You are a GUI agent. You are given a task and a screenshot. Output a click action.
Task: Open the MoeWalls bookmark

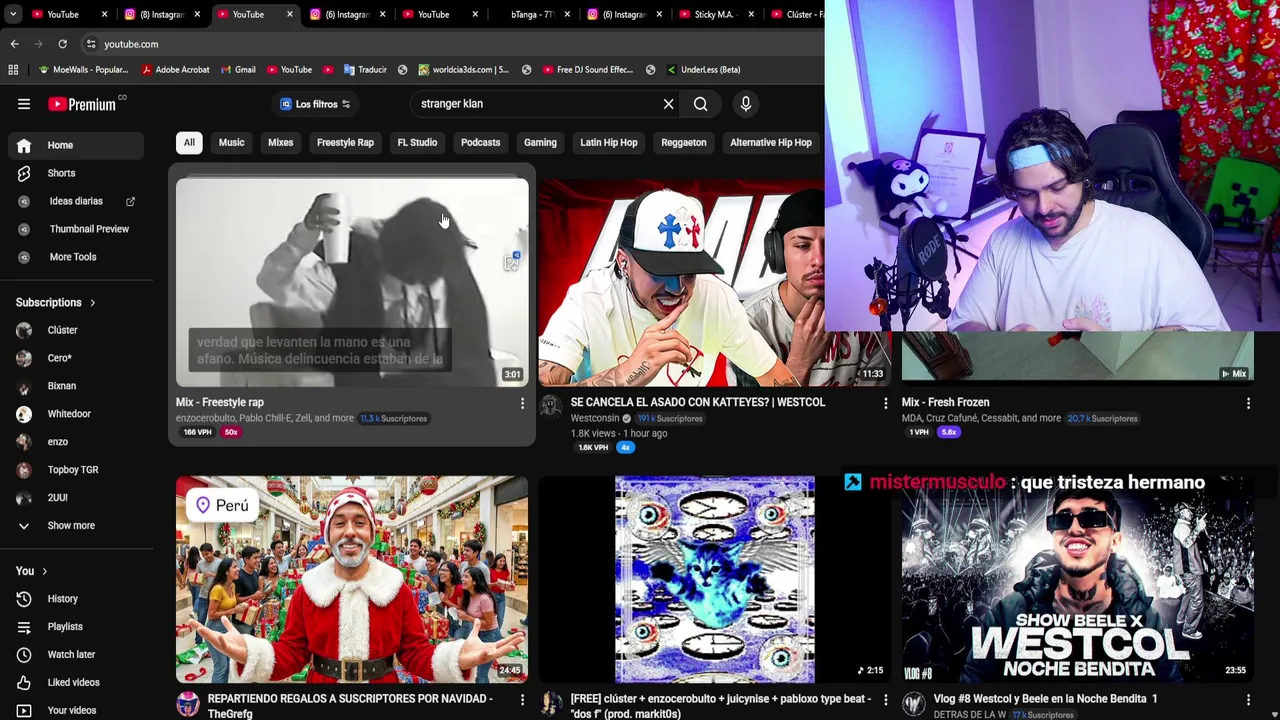pos(83,70)
